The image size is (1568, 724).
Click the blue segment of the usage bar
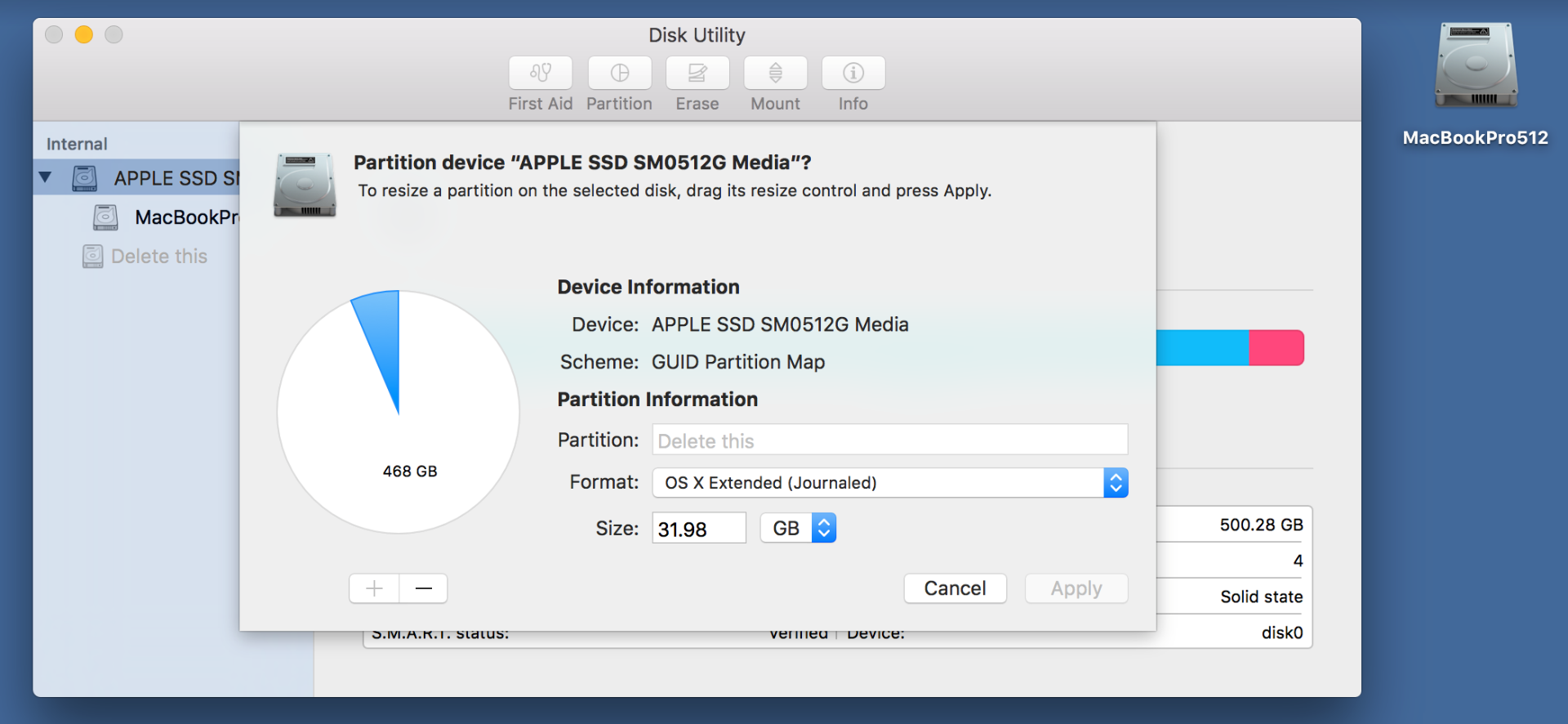pos(1203,347)
